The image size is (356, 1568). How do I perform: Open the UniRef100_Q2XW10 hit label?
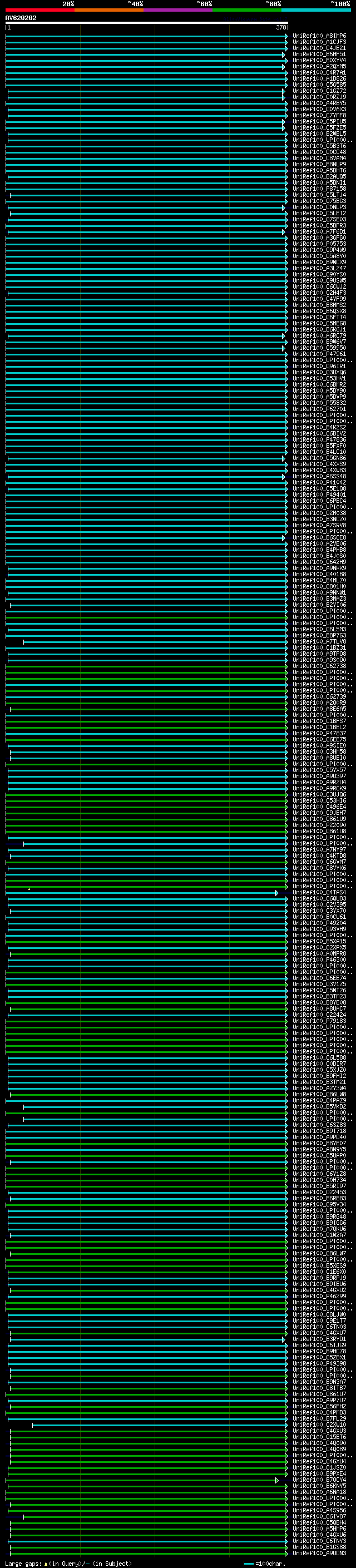click(x=319, y=1425)
